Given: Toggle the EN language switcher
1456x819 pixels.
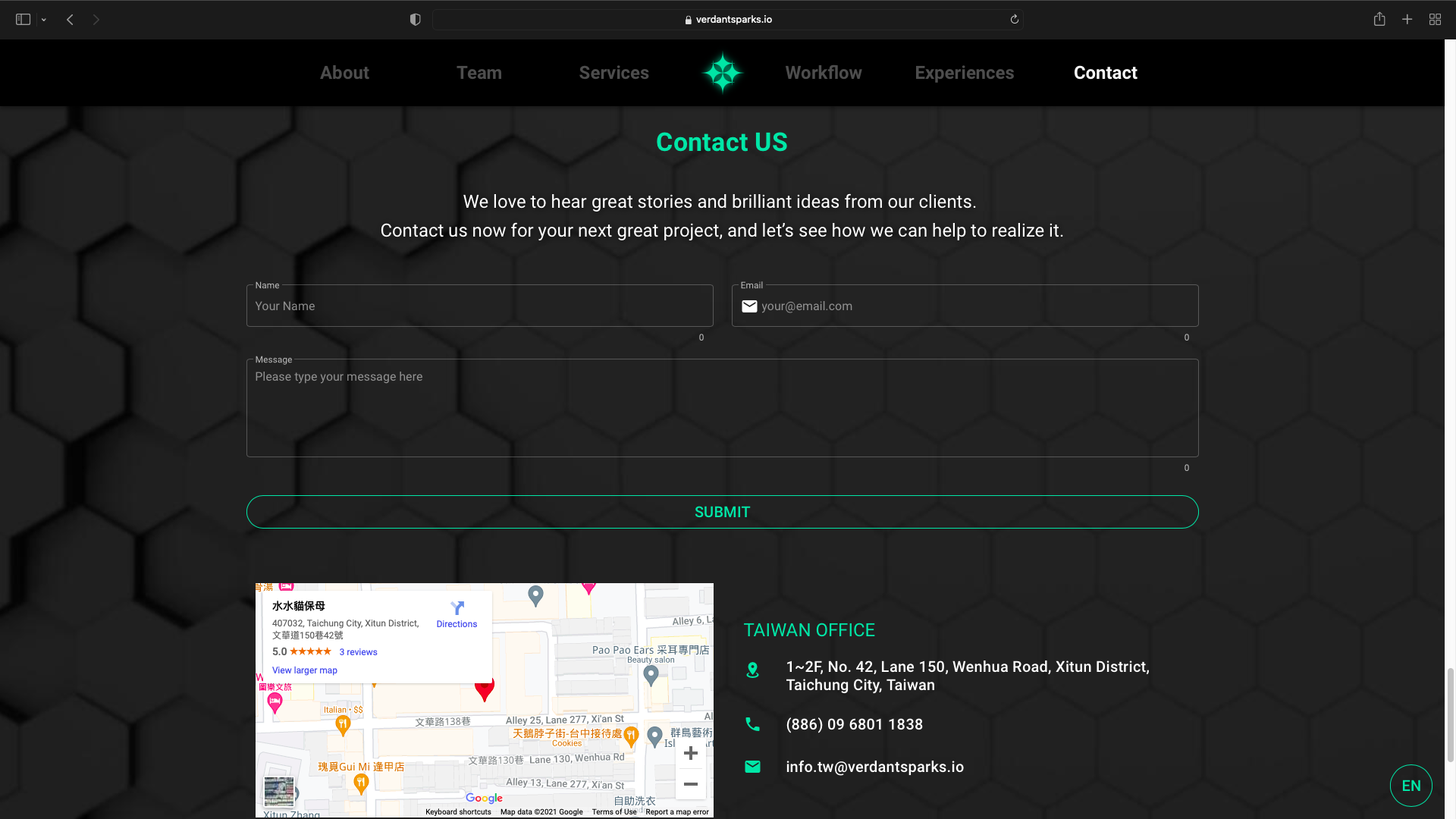Looking at the screenshot, I should 1410,786.
